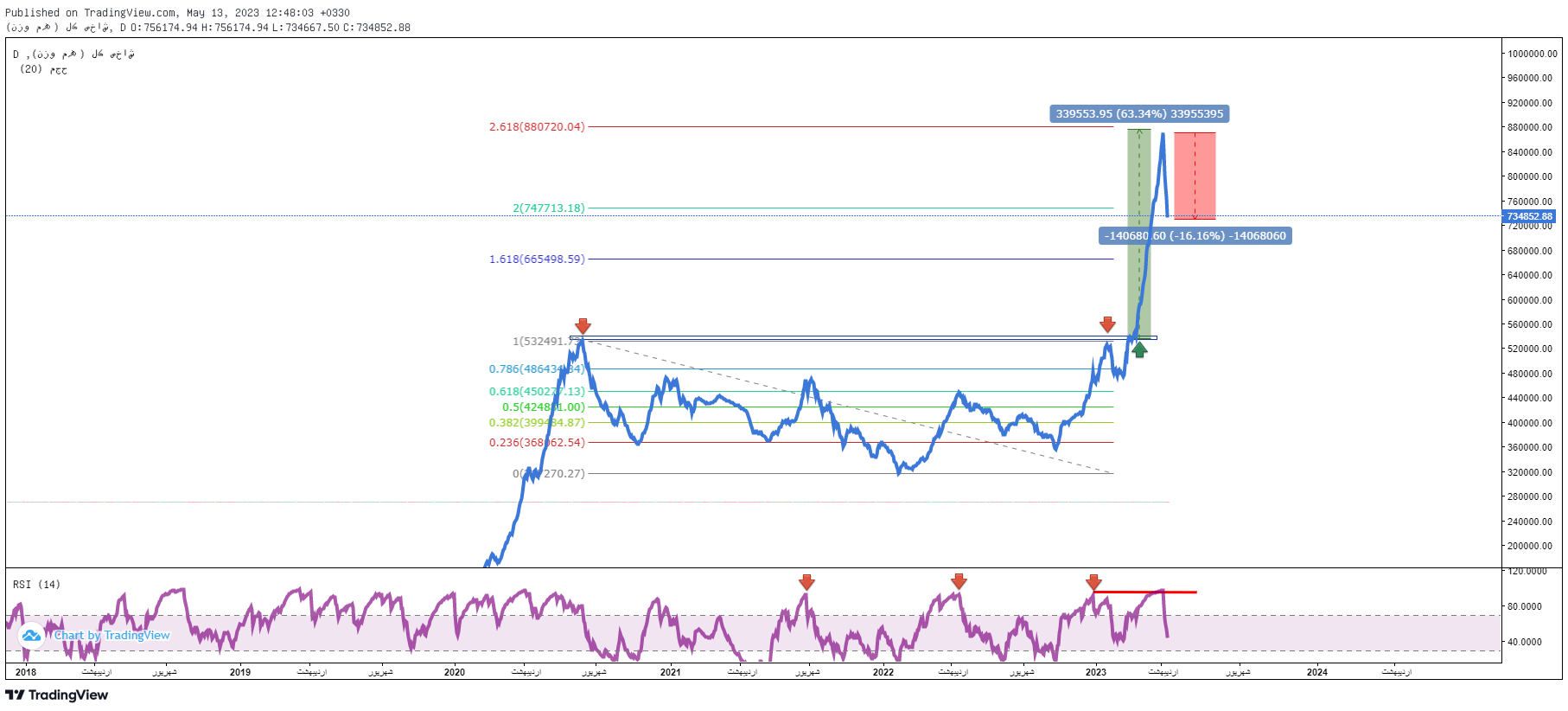
Task: Click the -16.16% loss measurement label
Action: [1195, 236]
